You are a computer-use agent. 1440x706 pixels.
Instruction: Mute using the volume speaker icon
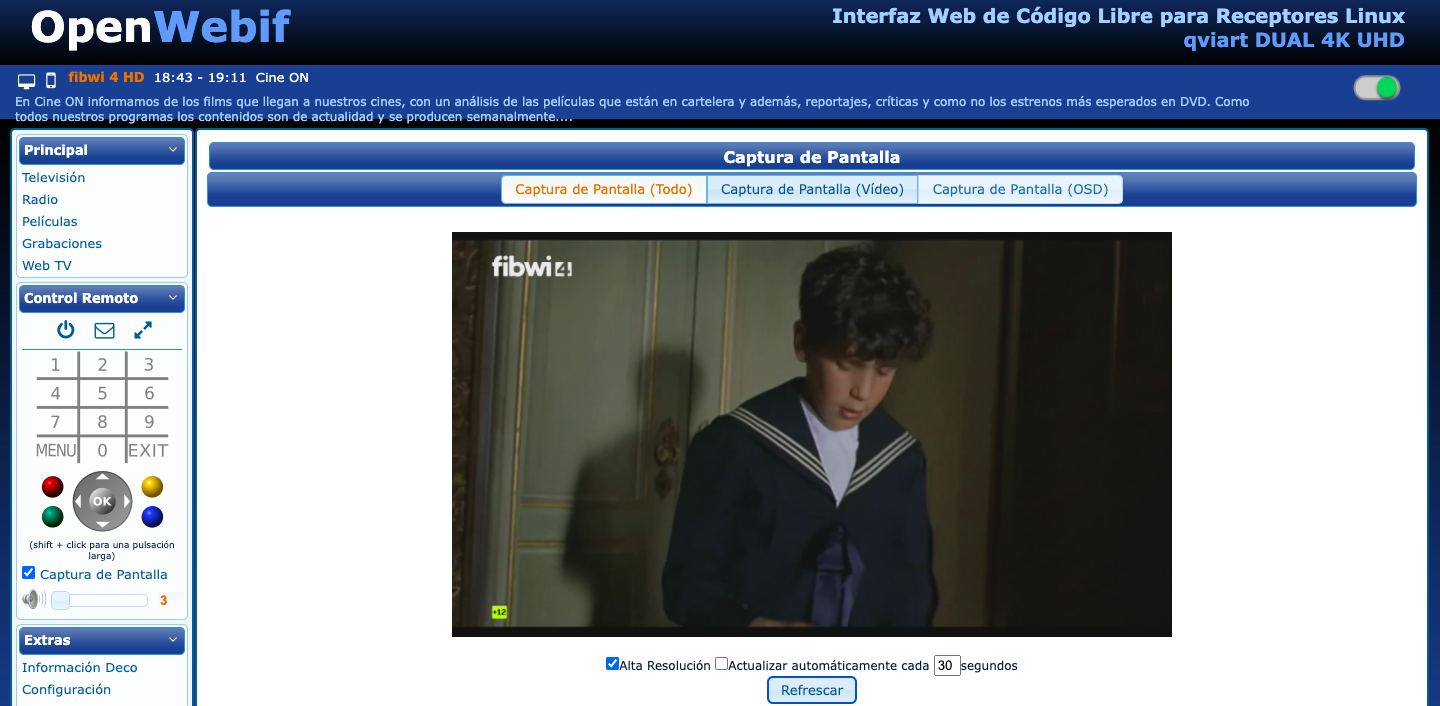(x=32, y=600)
